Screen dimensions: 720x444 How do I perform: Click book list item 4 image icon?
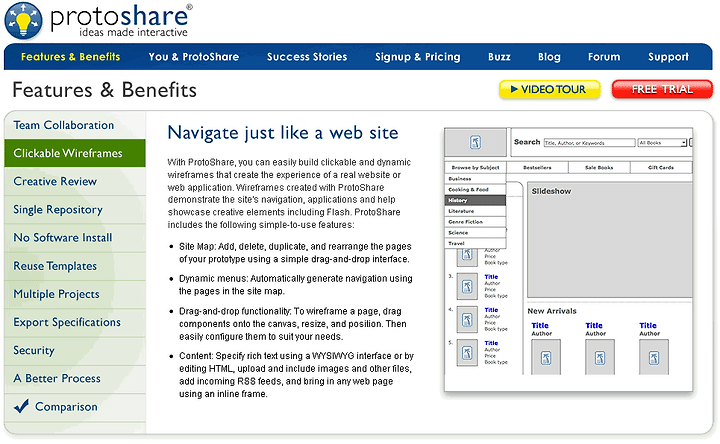point(467,320)
